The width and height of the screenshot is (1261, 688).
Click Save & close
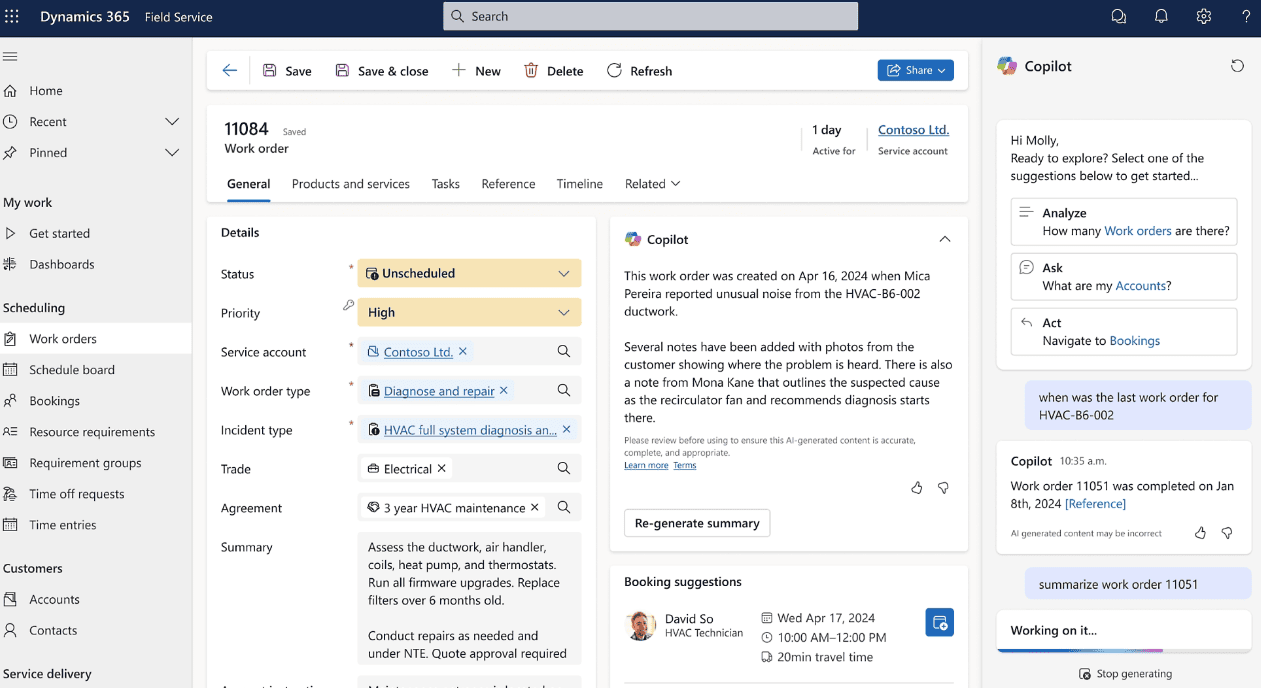(381, 71)
